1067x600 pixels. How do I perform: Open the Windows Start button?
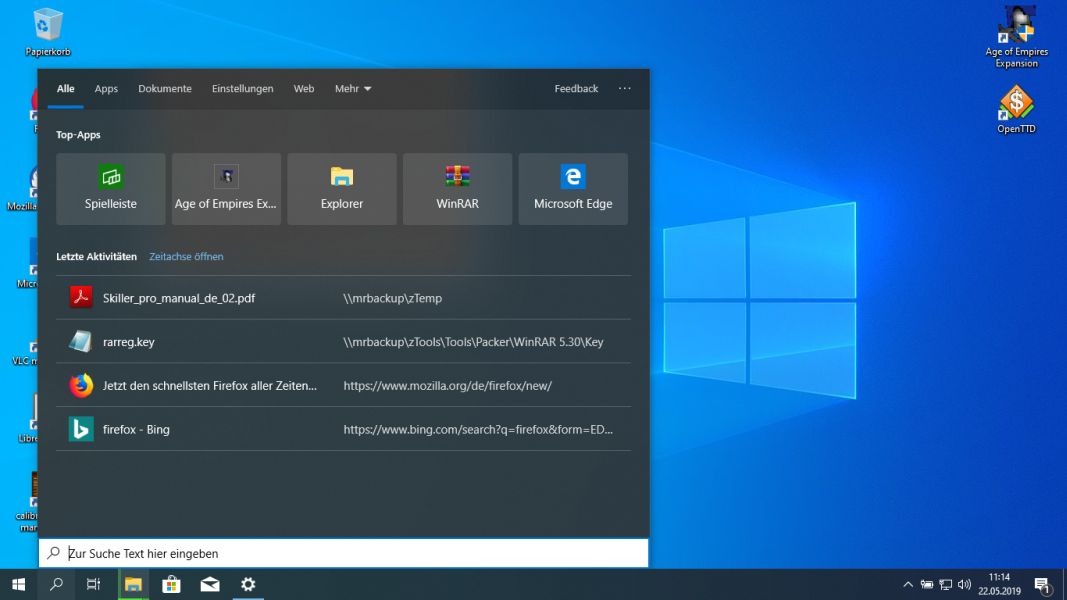(x=18, y=584)
